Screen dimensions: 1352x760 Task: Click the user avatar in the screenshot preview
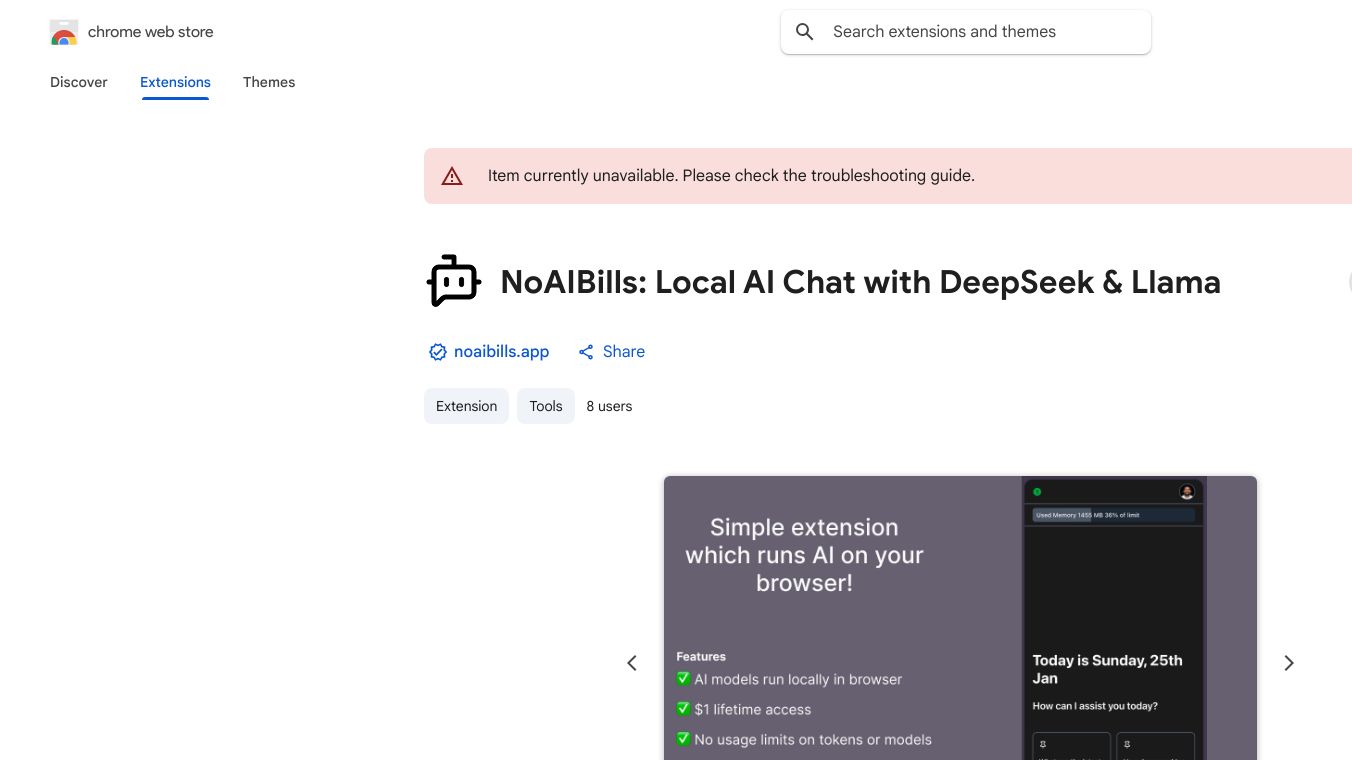click(1187, 492)
